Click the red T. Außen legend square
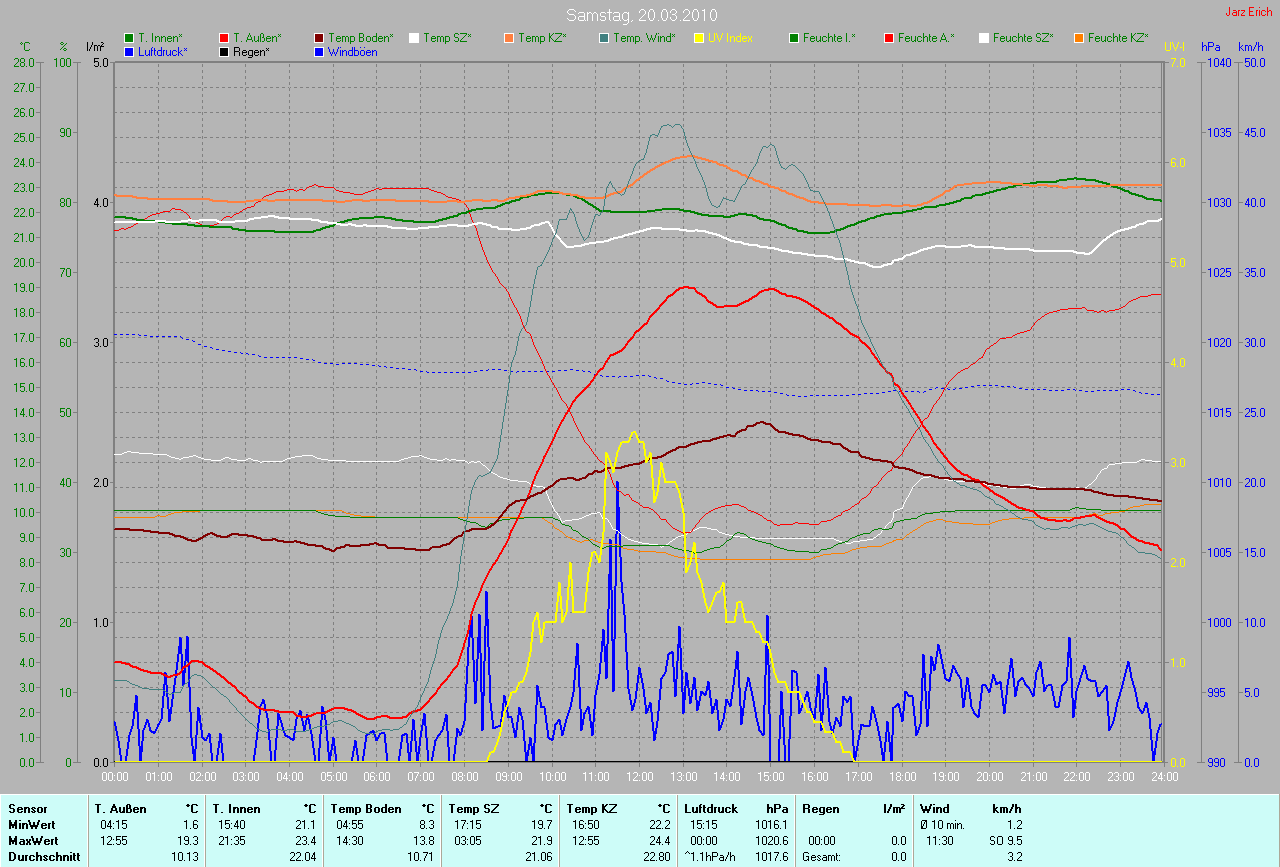 224,38
